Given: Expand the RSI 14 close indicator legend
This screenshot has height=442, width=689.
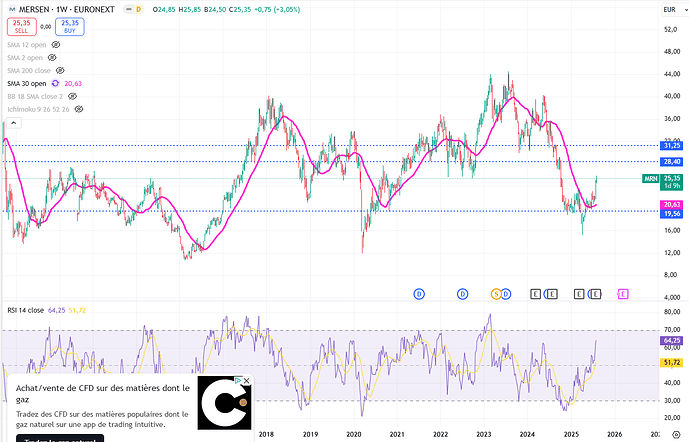Looking at the screenshot, I should coord(24,310).
